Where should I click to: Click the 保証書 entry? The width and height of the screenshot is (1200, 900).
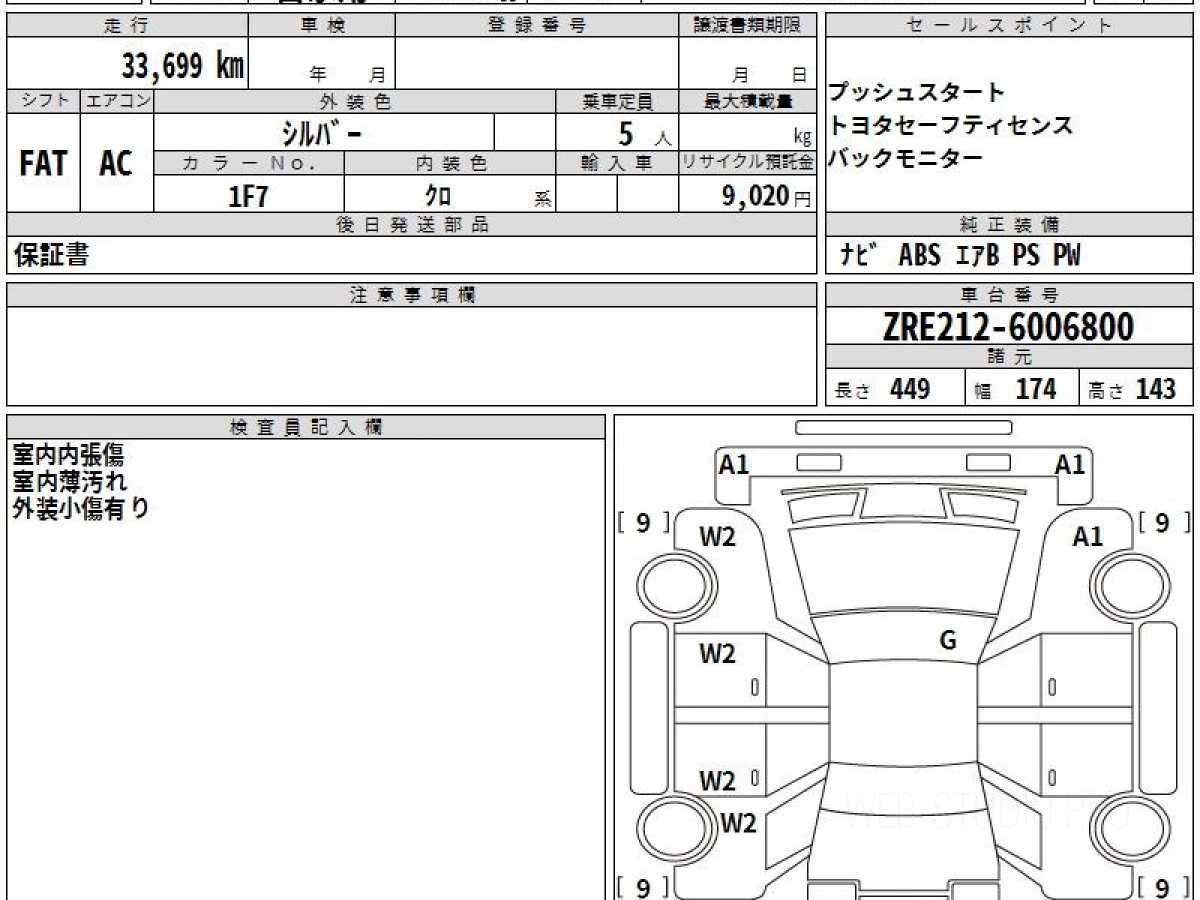tap(51, 256)
